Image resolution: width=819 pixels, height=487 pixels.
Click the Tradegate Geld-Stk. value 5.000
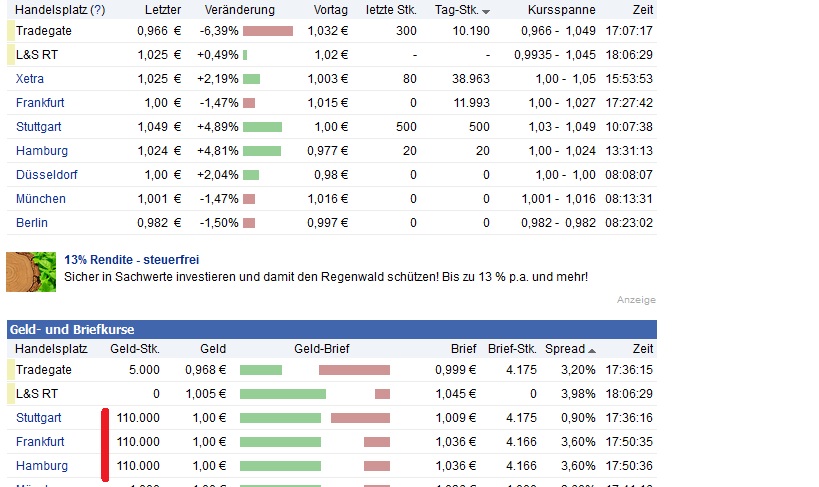click(144, 370)
